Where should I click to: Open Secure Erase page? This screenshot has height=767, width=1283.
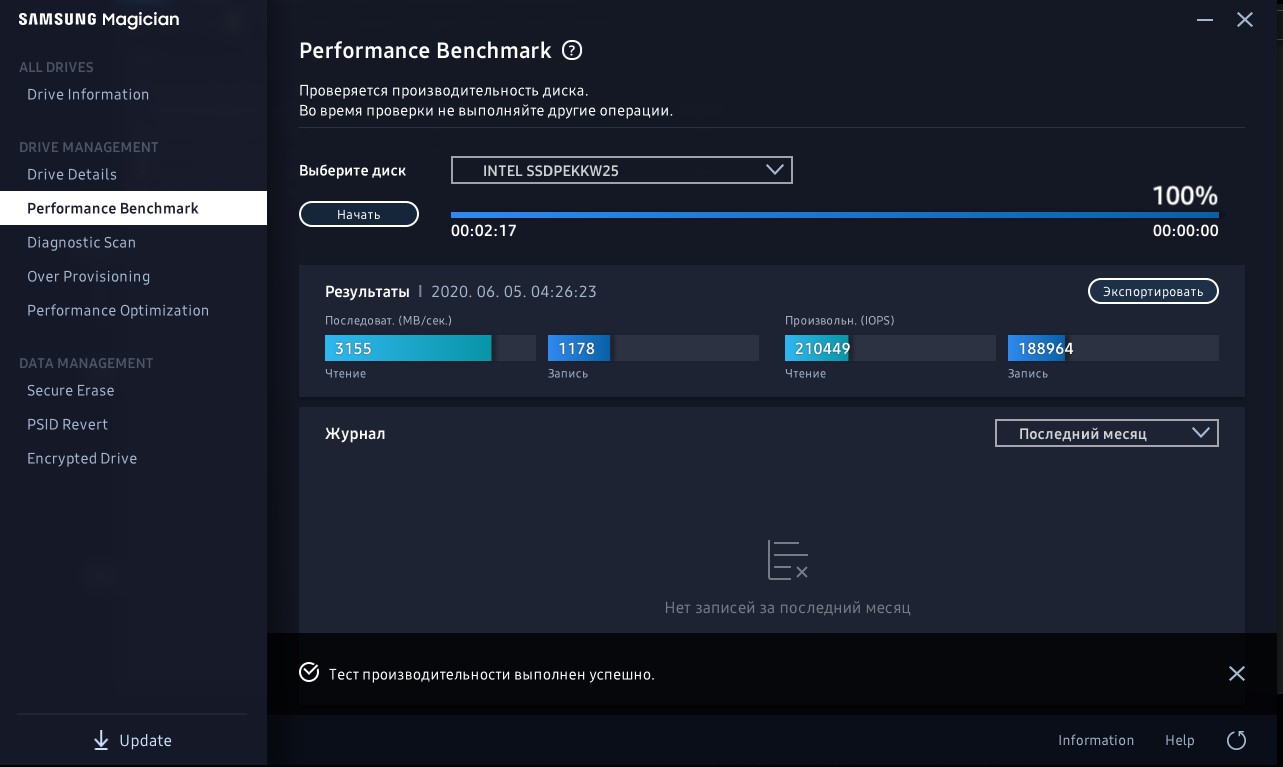tap(70, 390)
